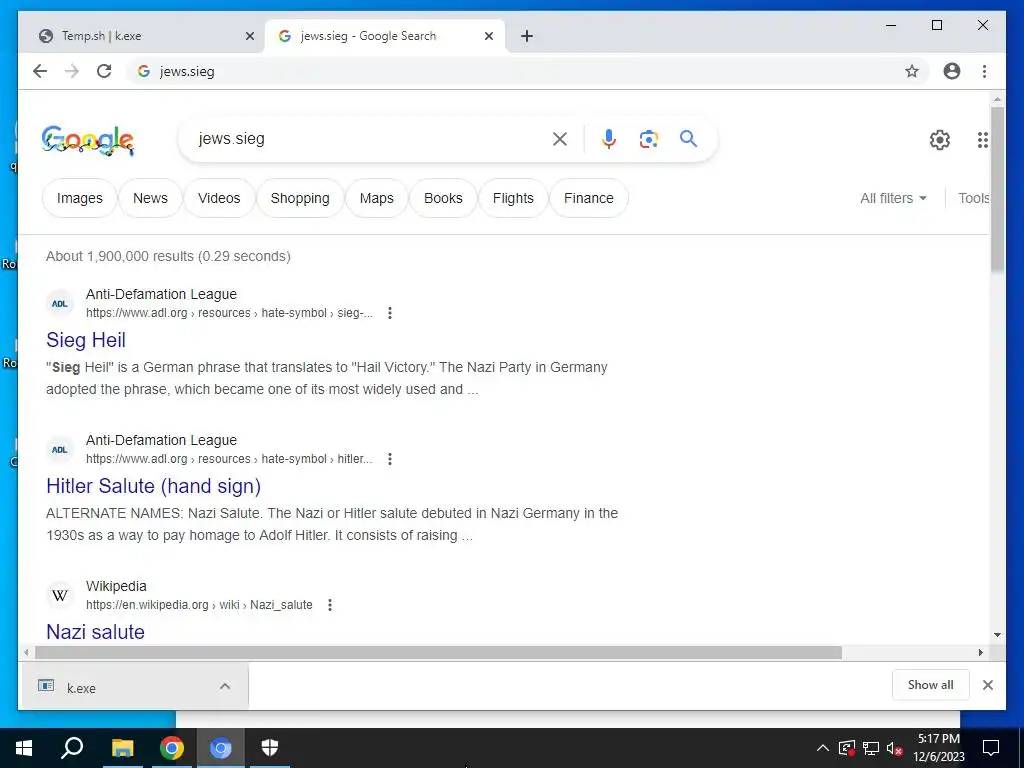1024x768 pixels.
Task: Click the scroll down arrow
Action: (x=997, y=635)
